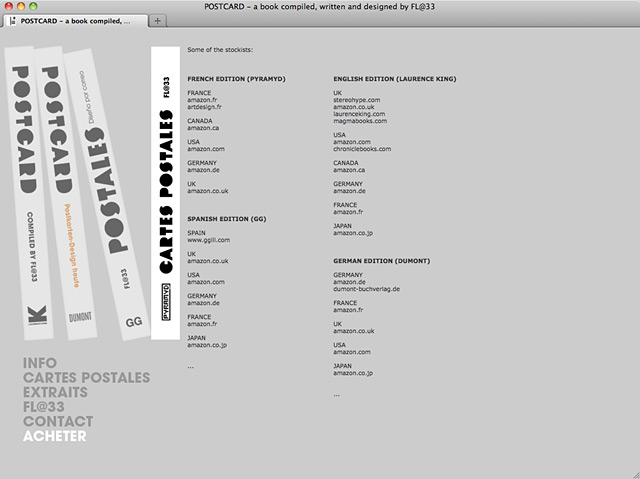Open amazon.fr under English edition France

pos(348,212)
